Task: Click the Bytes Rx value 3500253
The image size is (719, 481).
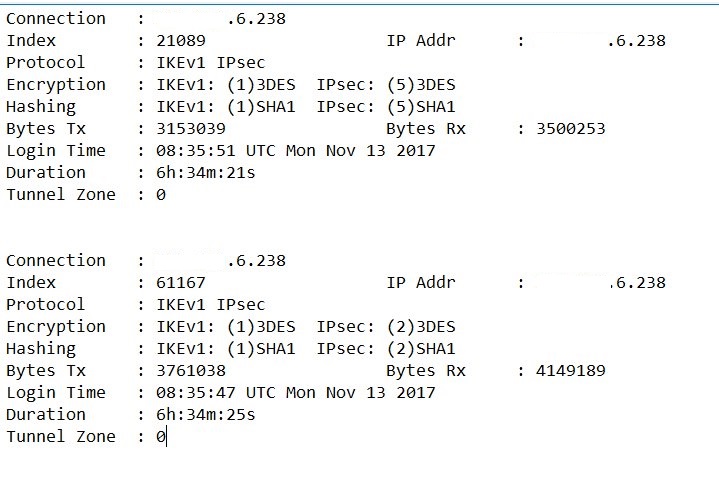Action: point(570,128)
